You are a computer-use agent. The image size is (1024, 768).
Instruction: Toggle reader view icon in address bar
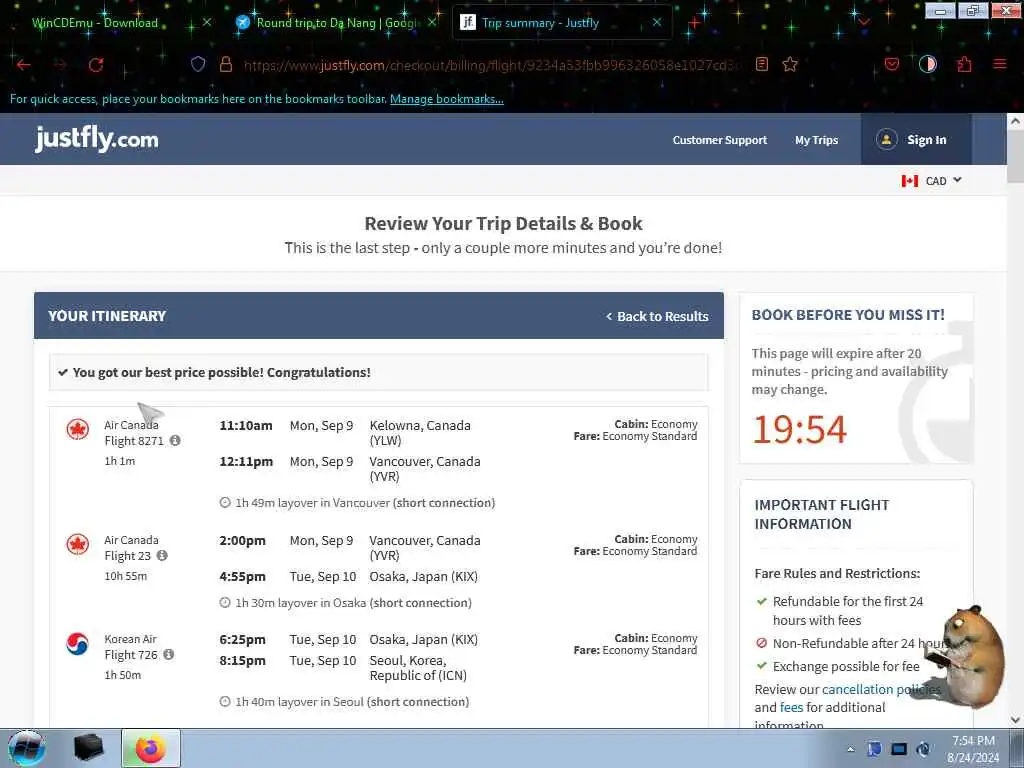pyautogui.click(x=761, y=64)
